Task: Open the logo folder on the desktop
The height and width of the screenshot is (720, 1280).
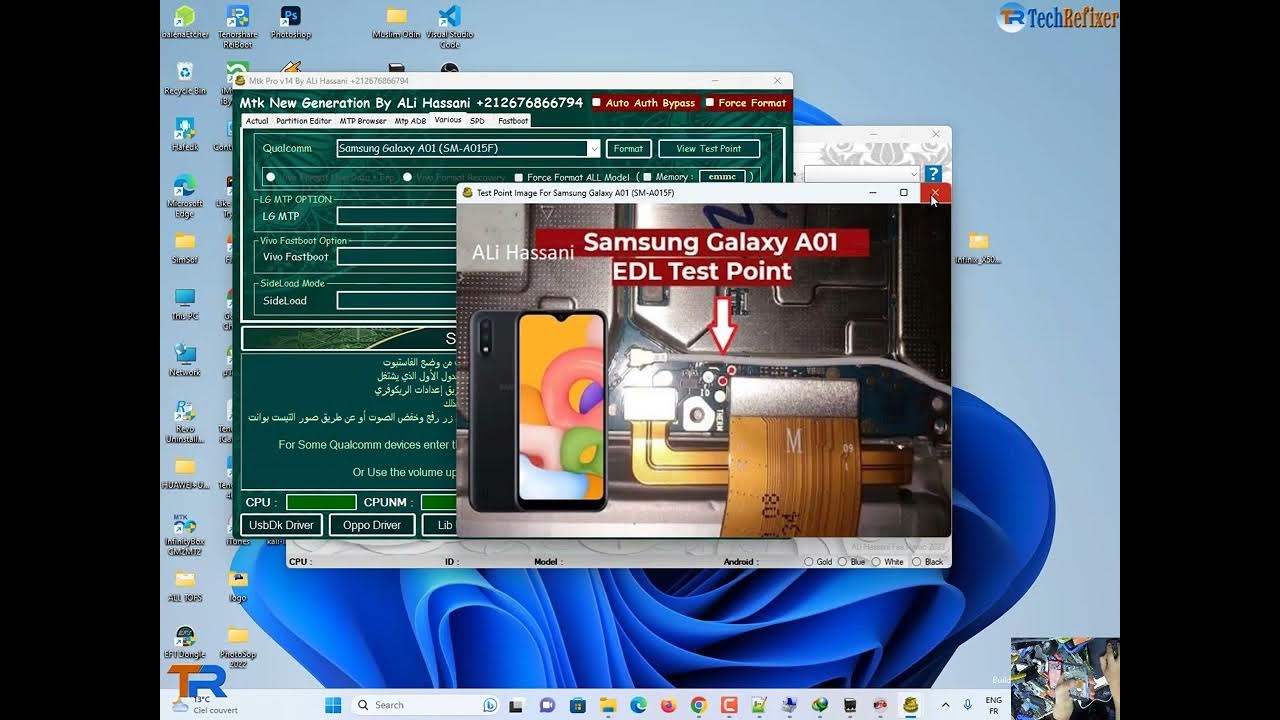Action: tap(238, 585)
